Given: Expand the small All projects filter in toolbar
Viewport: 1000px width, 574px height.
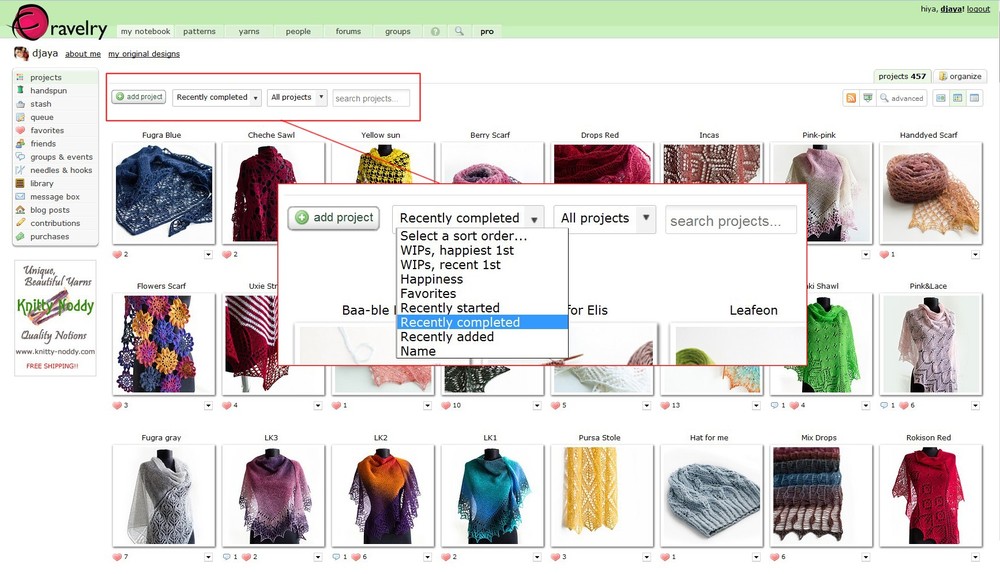Looking at the screenshot, I should 297,98.
